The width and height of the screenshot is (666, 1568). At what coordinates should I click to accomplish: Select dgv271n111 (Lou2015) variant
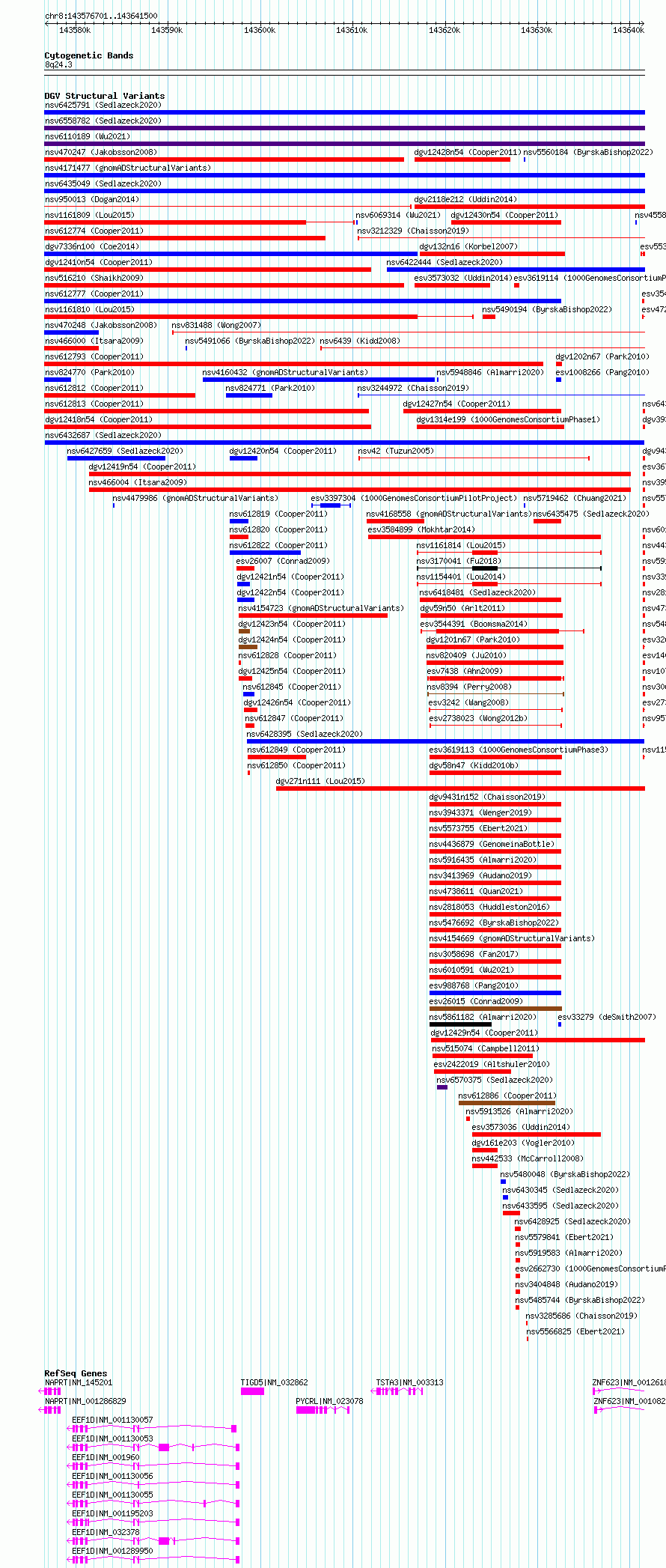tap(320, 781)
